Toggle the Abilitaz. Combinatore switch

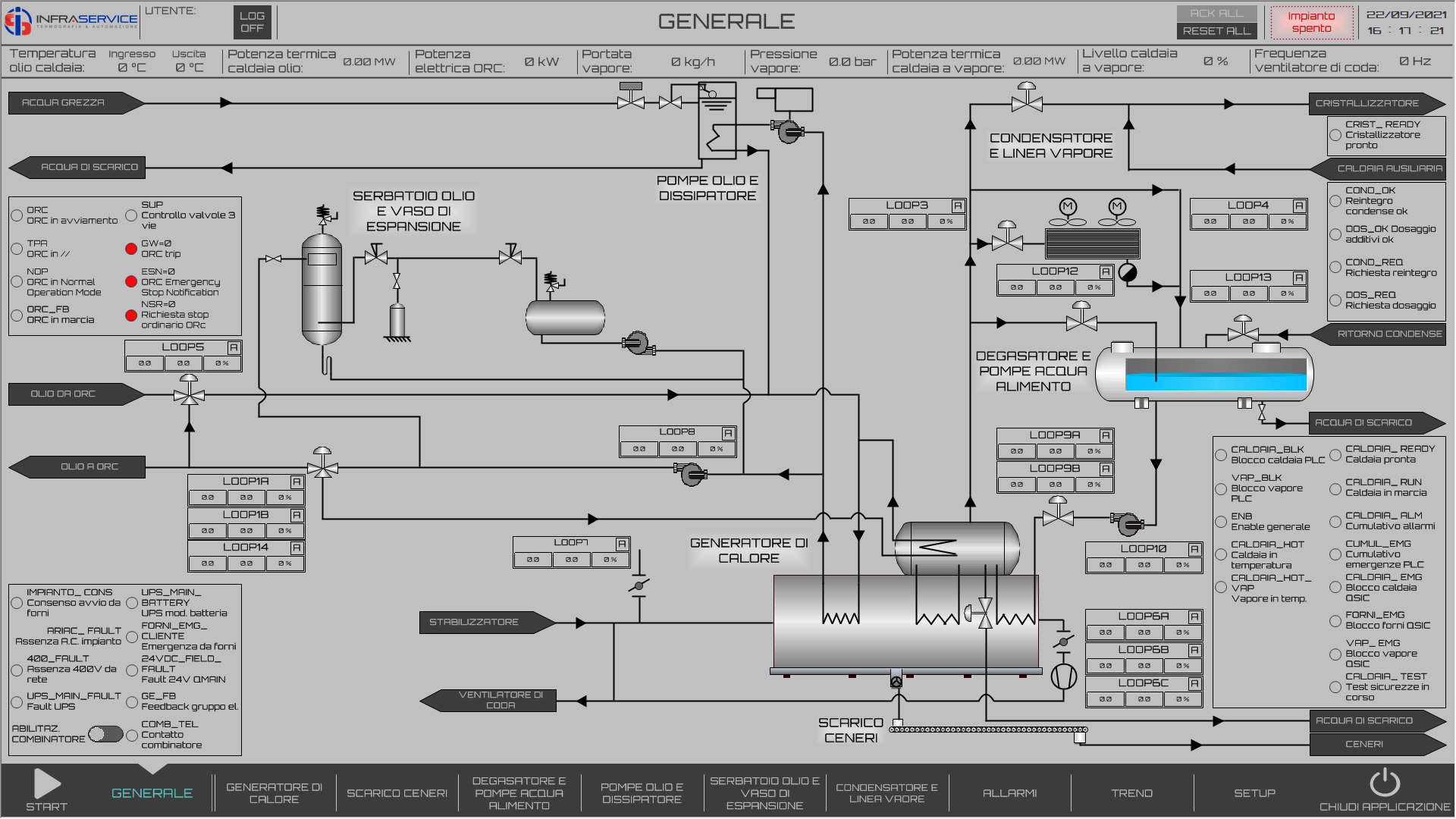click(105, 734)
